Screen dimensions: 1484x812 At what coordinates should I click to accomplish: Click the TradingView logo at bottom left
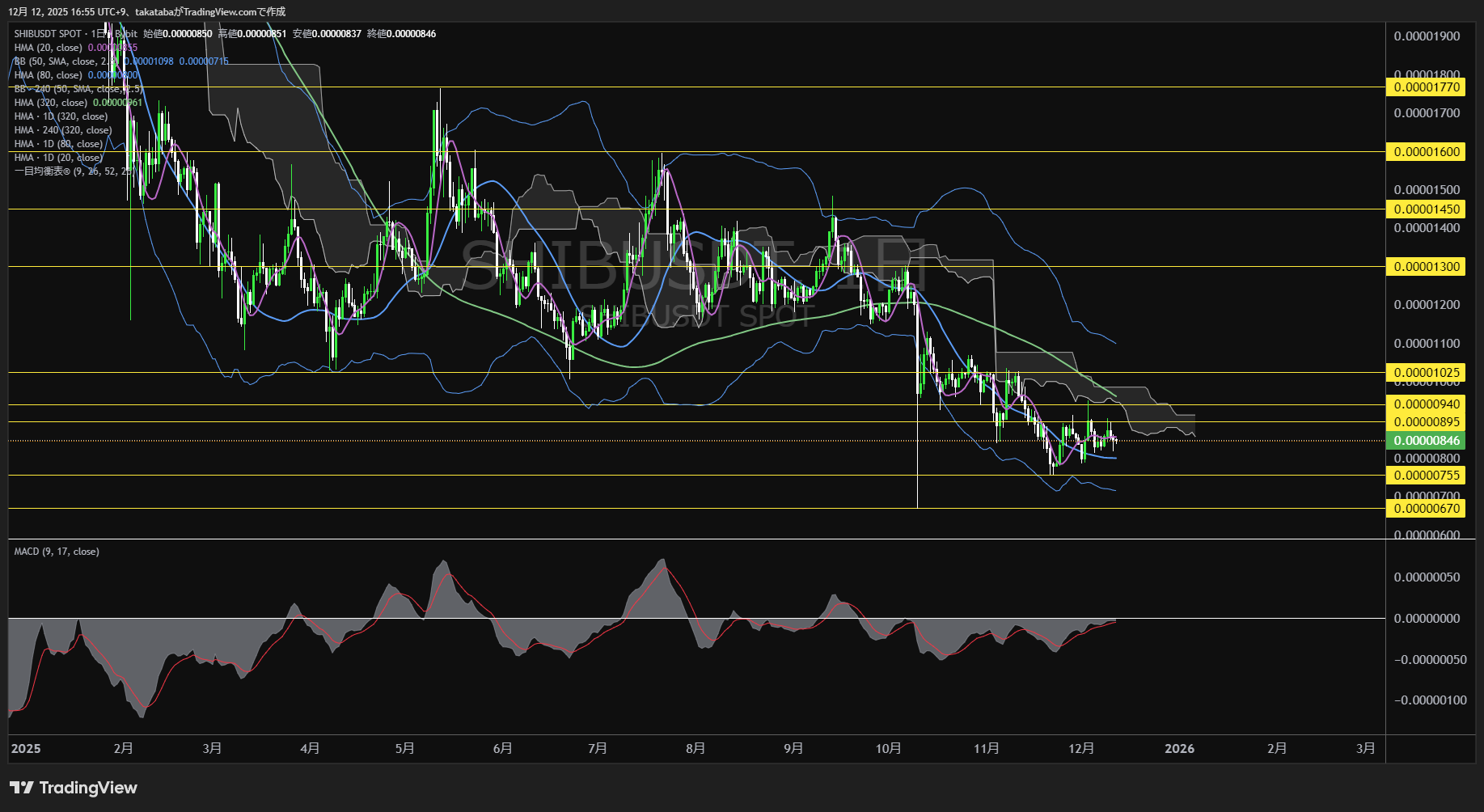pos(74,788)
